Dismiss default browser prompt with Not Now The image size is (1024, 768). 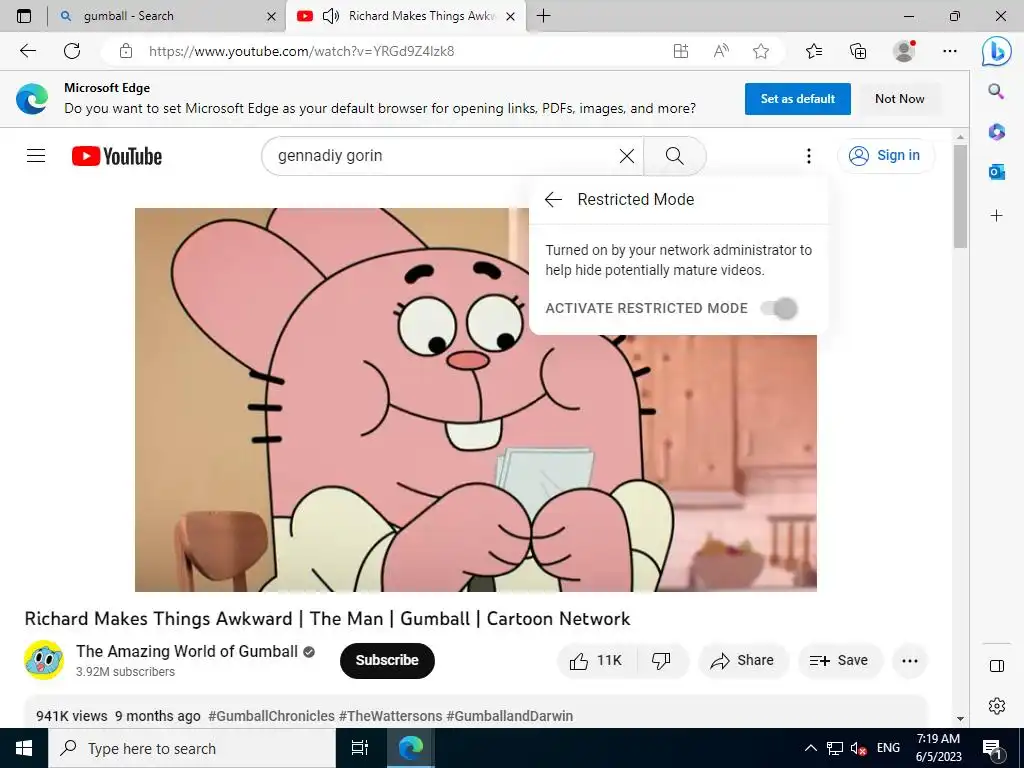(899, 99)
